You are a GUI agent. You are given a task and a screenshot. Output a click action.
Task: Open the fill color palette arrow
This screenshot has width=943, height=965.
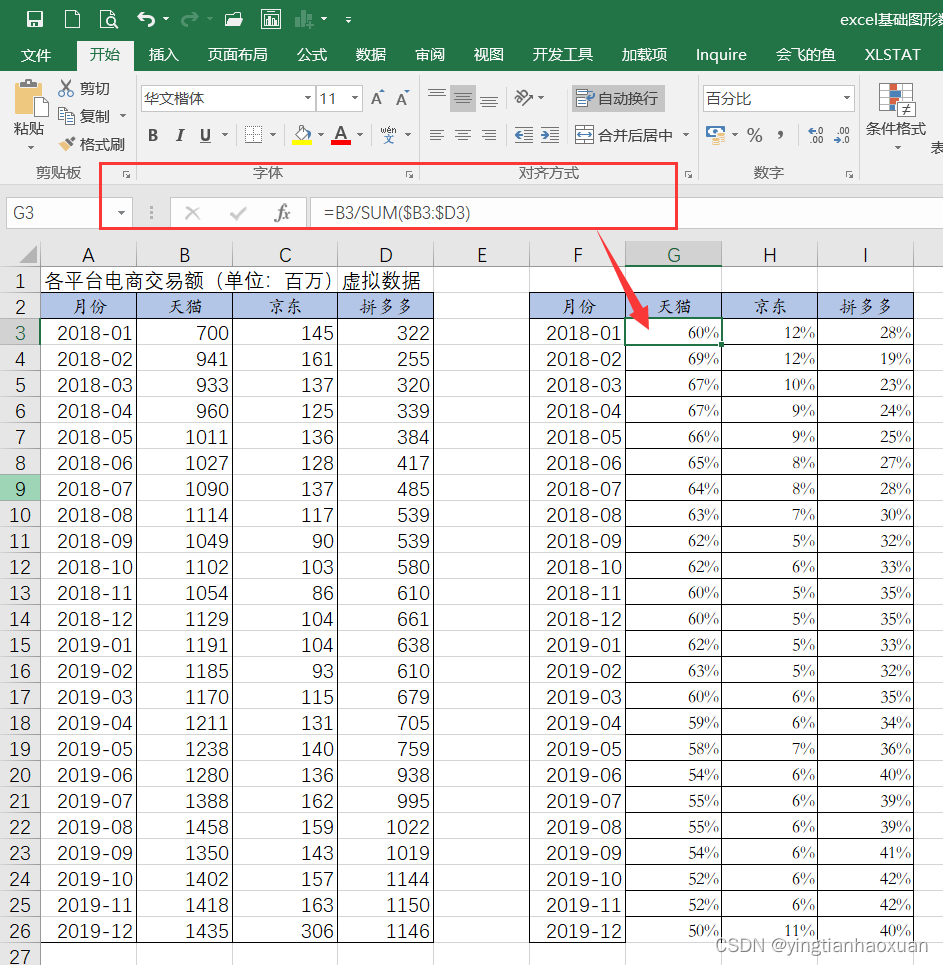tap(321, 135)
